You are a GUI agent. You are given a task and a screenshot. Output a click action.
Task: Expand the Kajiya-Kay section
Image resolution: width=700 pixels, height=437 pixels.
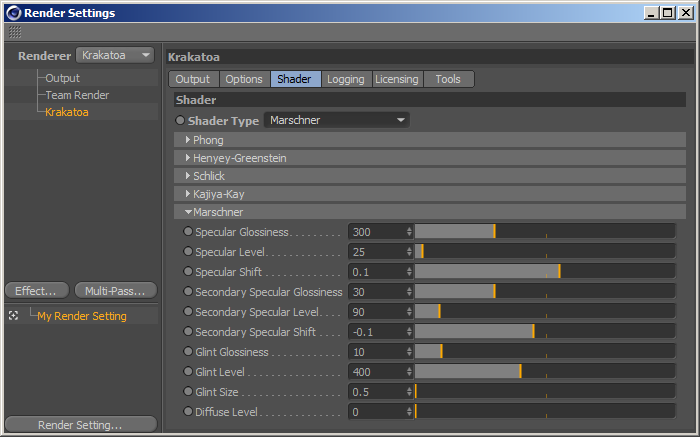tap(429, 194)
